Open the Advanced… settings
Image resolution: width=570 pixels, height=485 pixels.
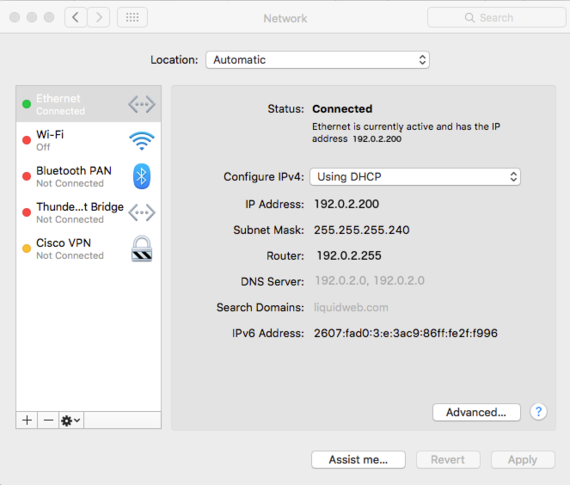coord(476,412)
